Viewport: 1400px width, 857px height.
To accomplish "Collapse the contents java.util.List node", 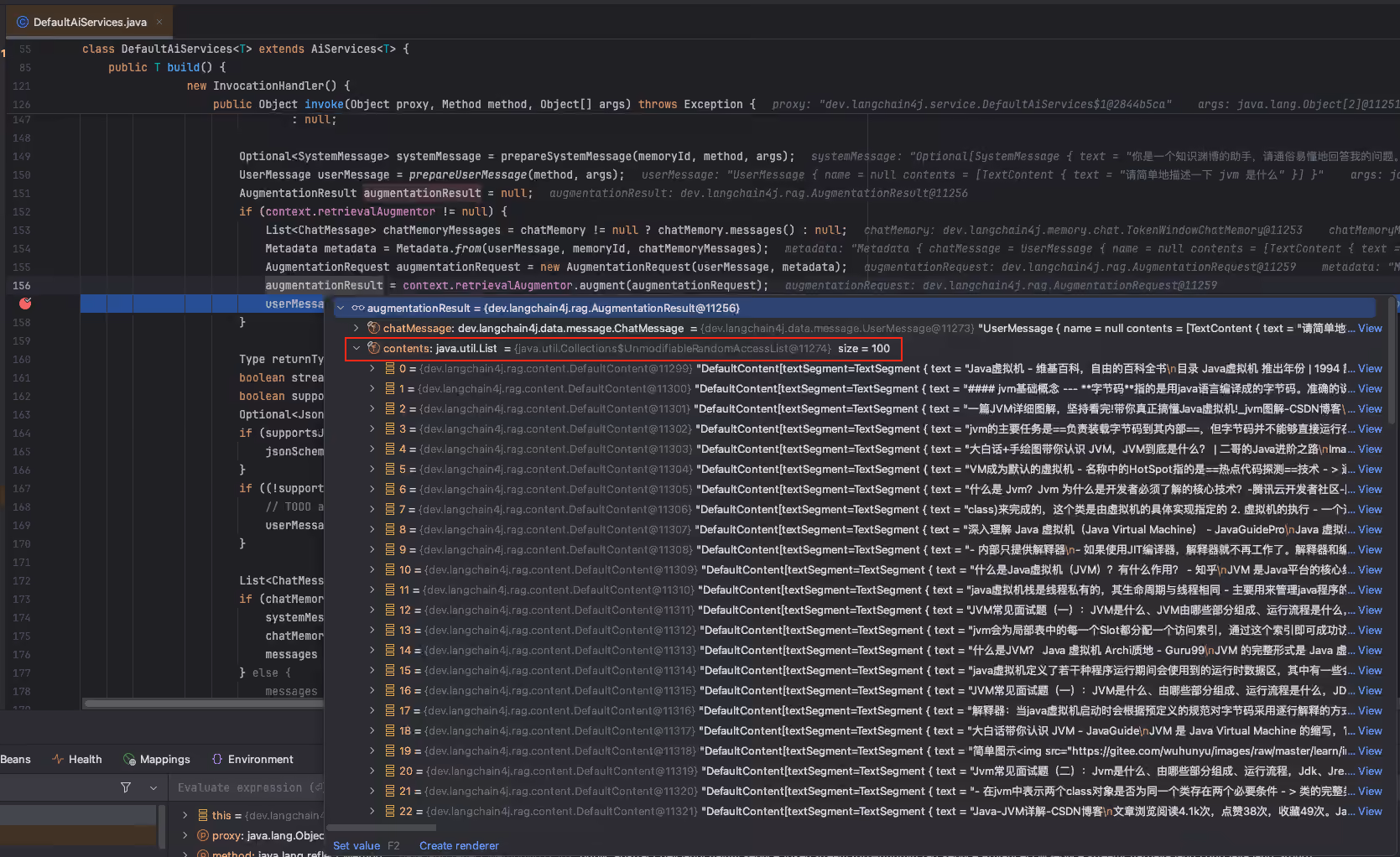I will [357, 348].
